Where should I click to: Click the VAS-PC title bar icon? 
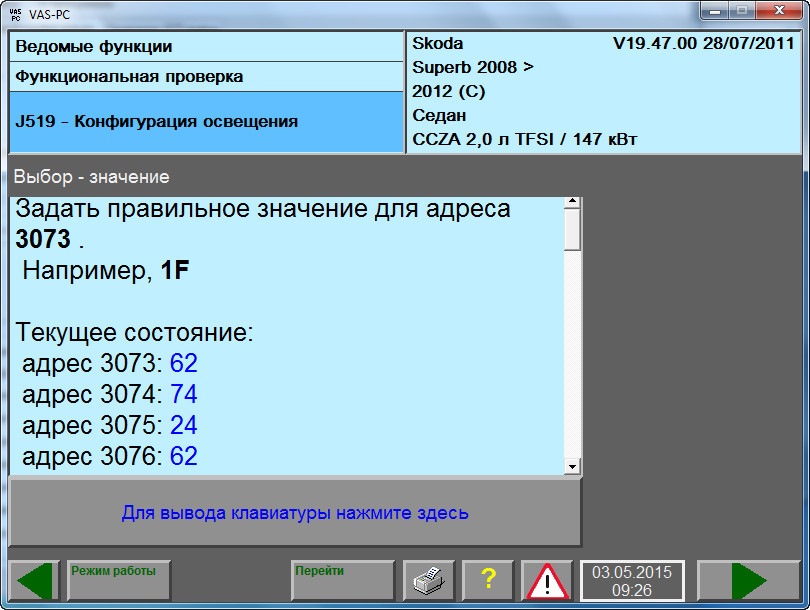[x=15, y=14]
